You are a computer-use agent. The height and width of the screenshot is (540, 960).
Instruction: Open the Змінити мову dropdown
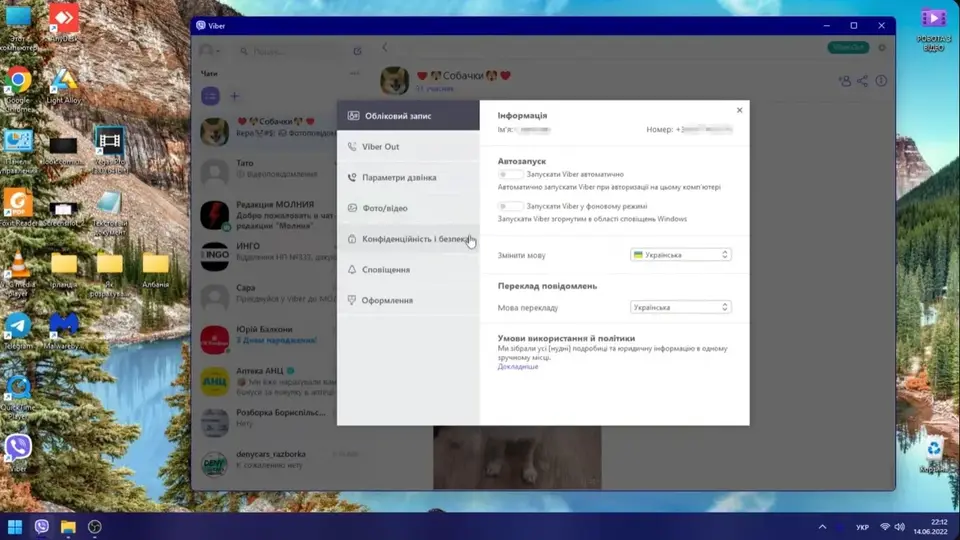click(680, 255)
